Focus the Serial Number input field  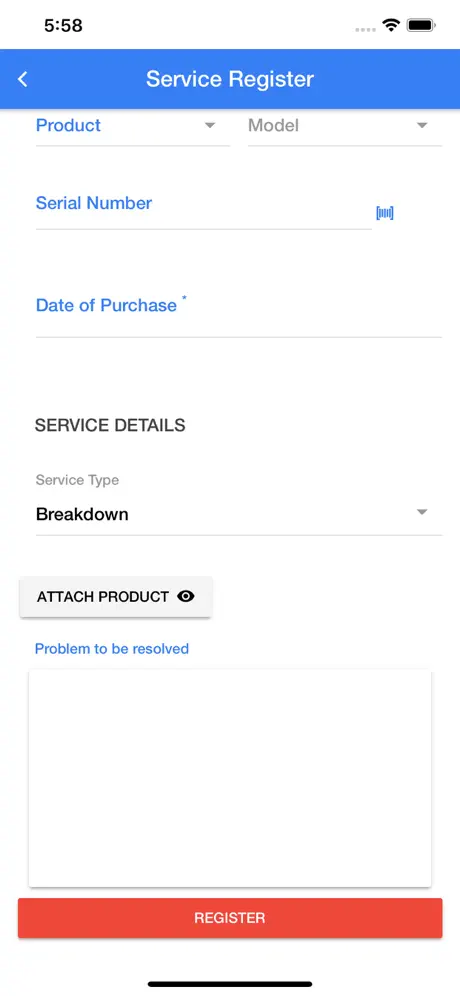click(203, 205)
